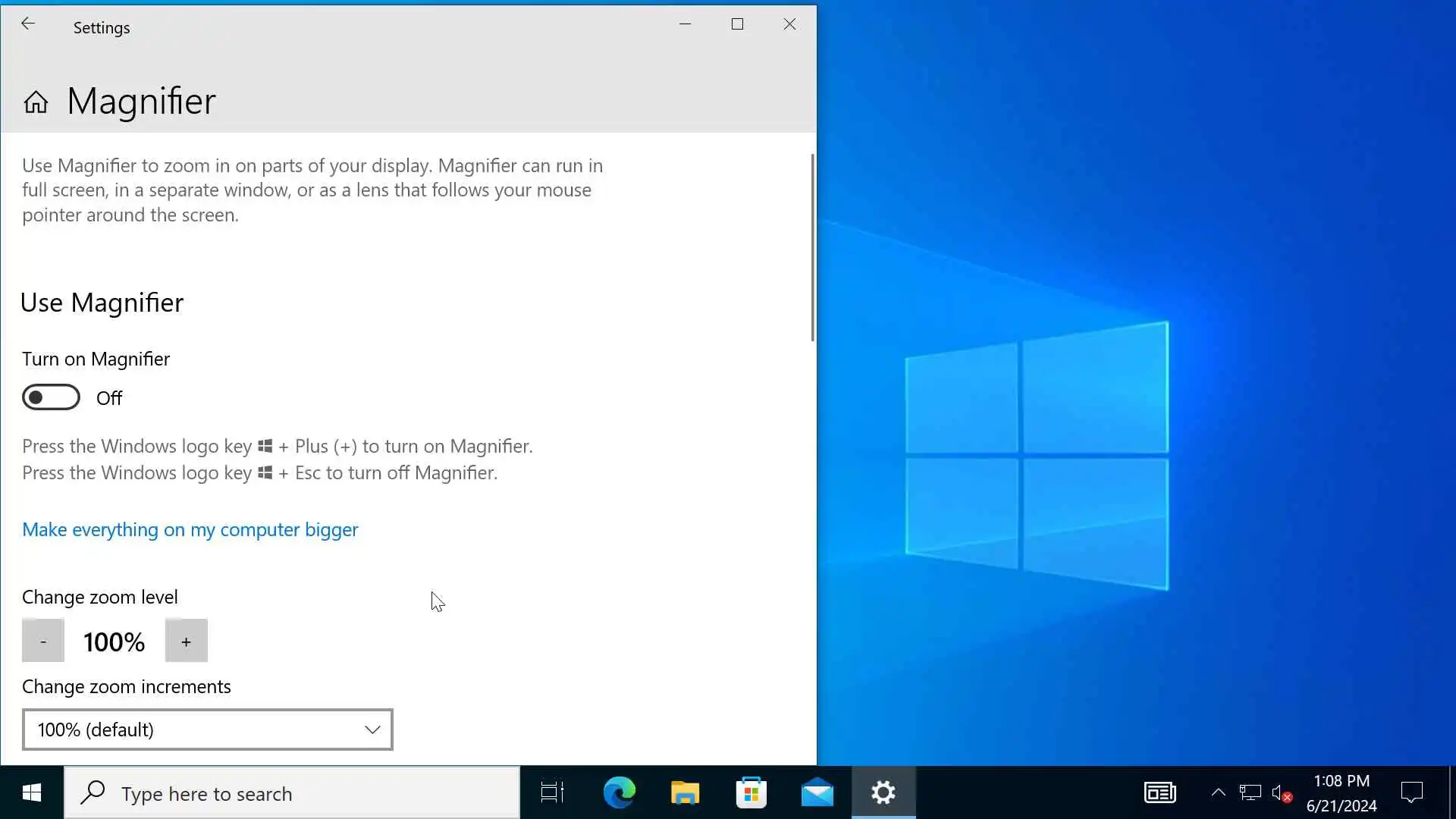Open the Change zoom increments dropdown
The height and width of the screenshot is (819, 1456).
[207, 730]
